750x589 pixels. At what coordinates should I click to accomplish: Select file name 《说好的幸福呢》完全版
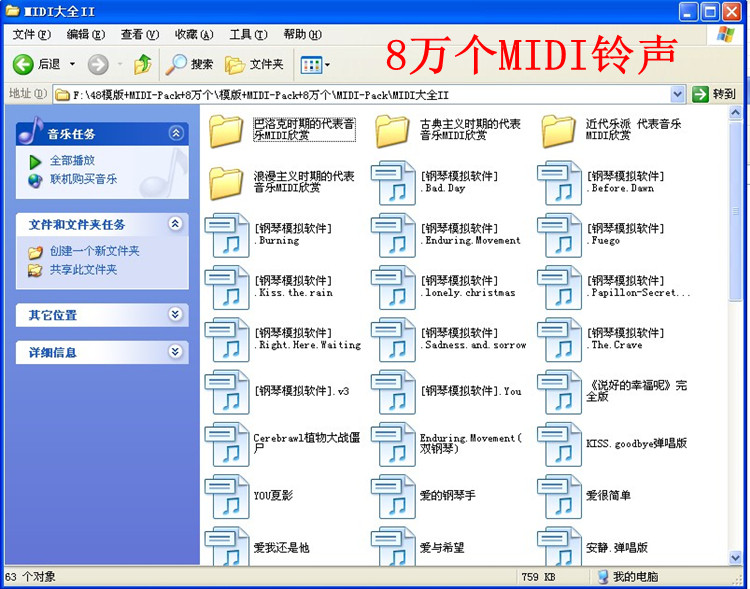[637, 390]
